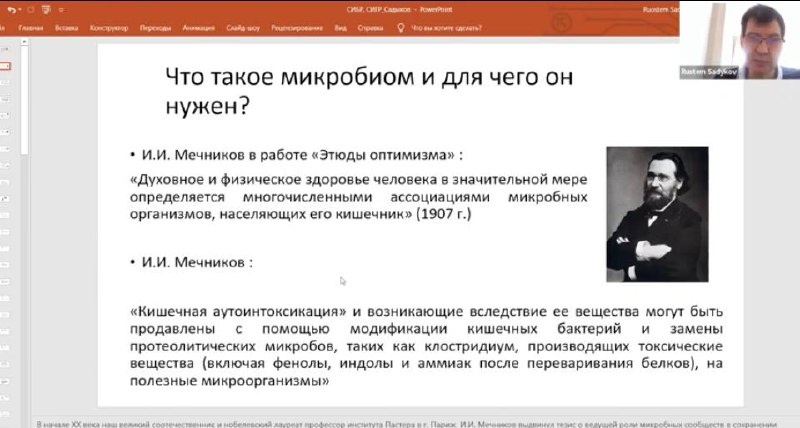The height and width of the screenshot is (428, 800).
Task: Click the bullet 'И.И. Мечников в работе «Этюды оптимизма»'
Action: point(302,155)
